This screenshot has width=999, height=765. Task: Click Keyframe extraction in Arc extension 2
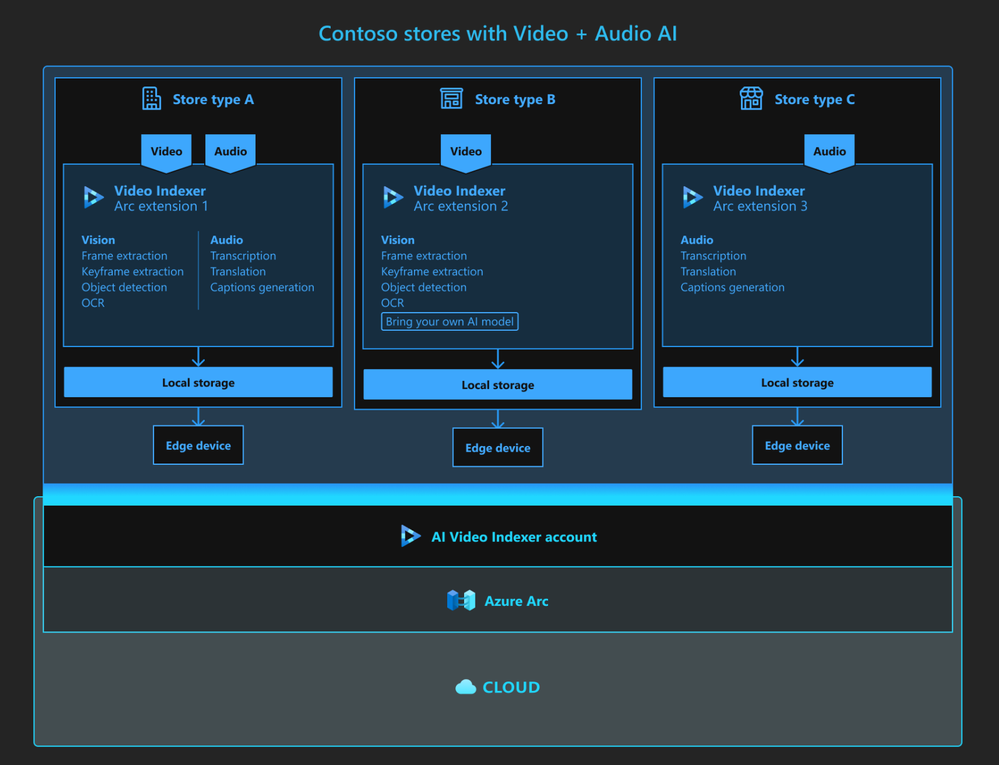432,272
